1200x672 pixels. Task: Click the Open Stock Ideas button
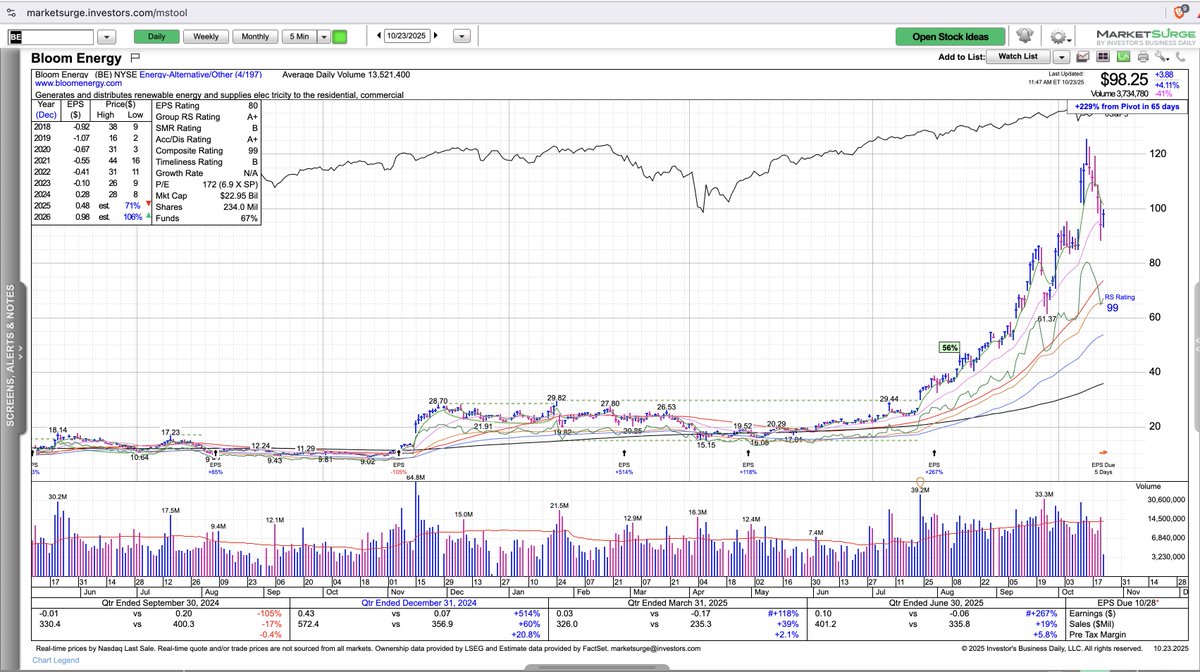948,35
